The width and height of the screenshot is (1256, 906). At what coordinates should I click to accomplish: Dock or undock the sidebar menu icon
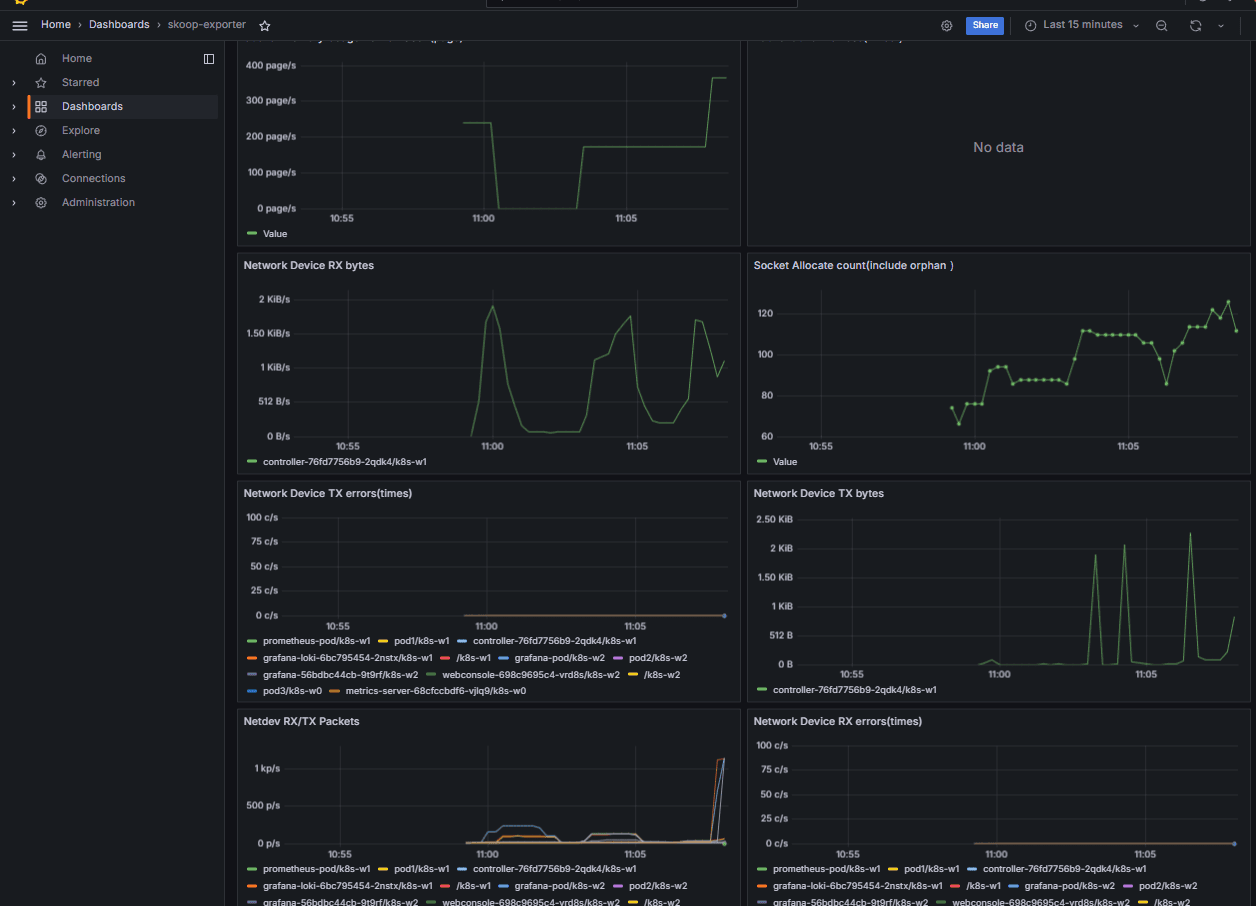pos(209,59)
